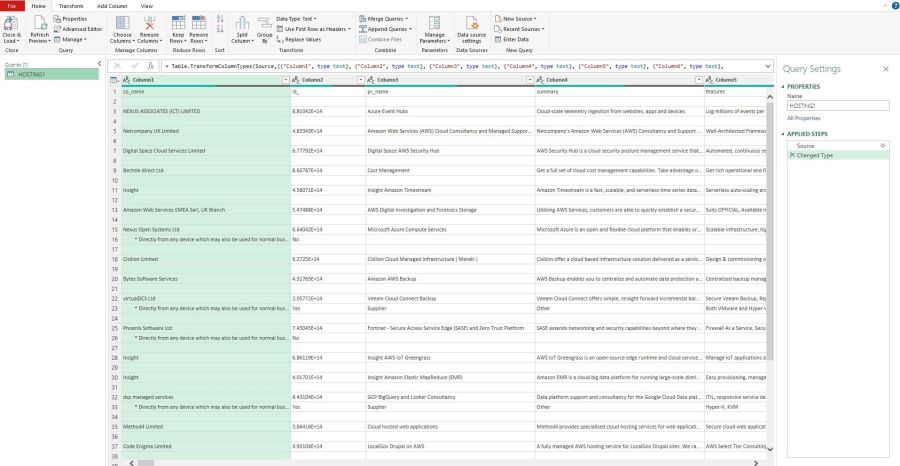The image size is (900, 466).
Task: Sort ascending with the A-Z icon
Action: [x=220, y=19]
